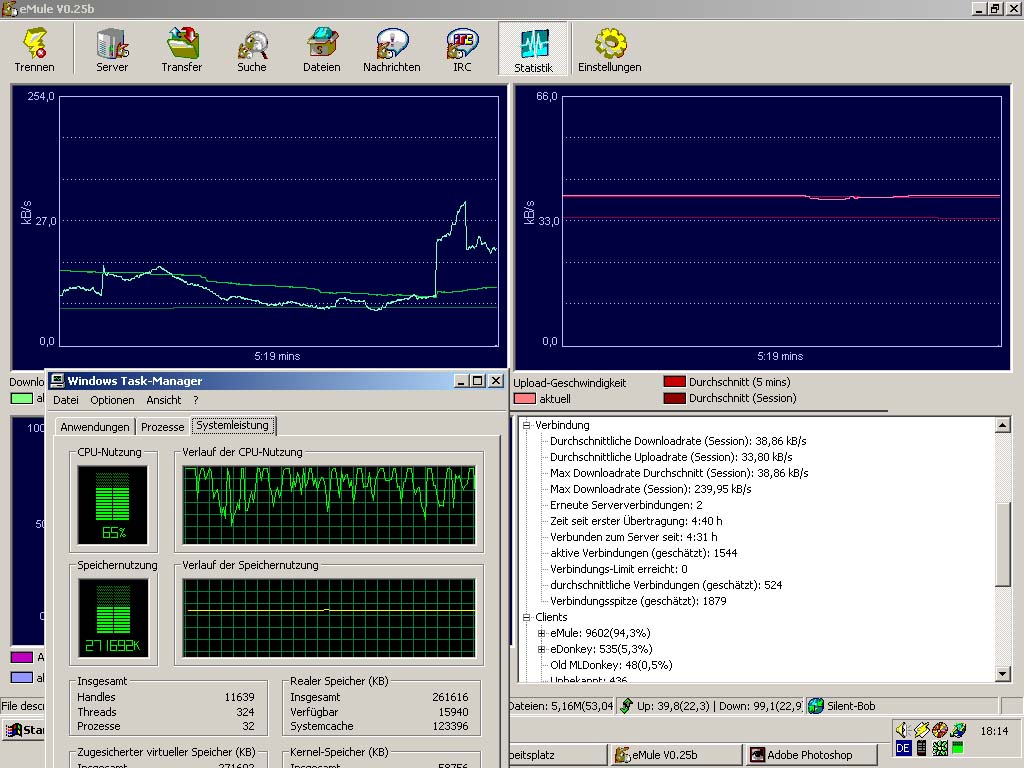
Task: Open the Datei menu in Task-Manager
Action: tap(66, 400)
